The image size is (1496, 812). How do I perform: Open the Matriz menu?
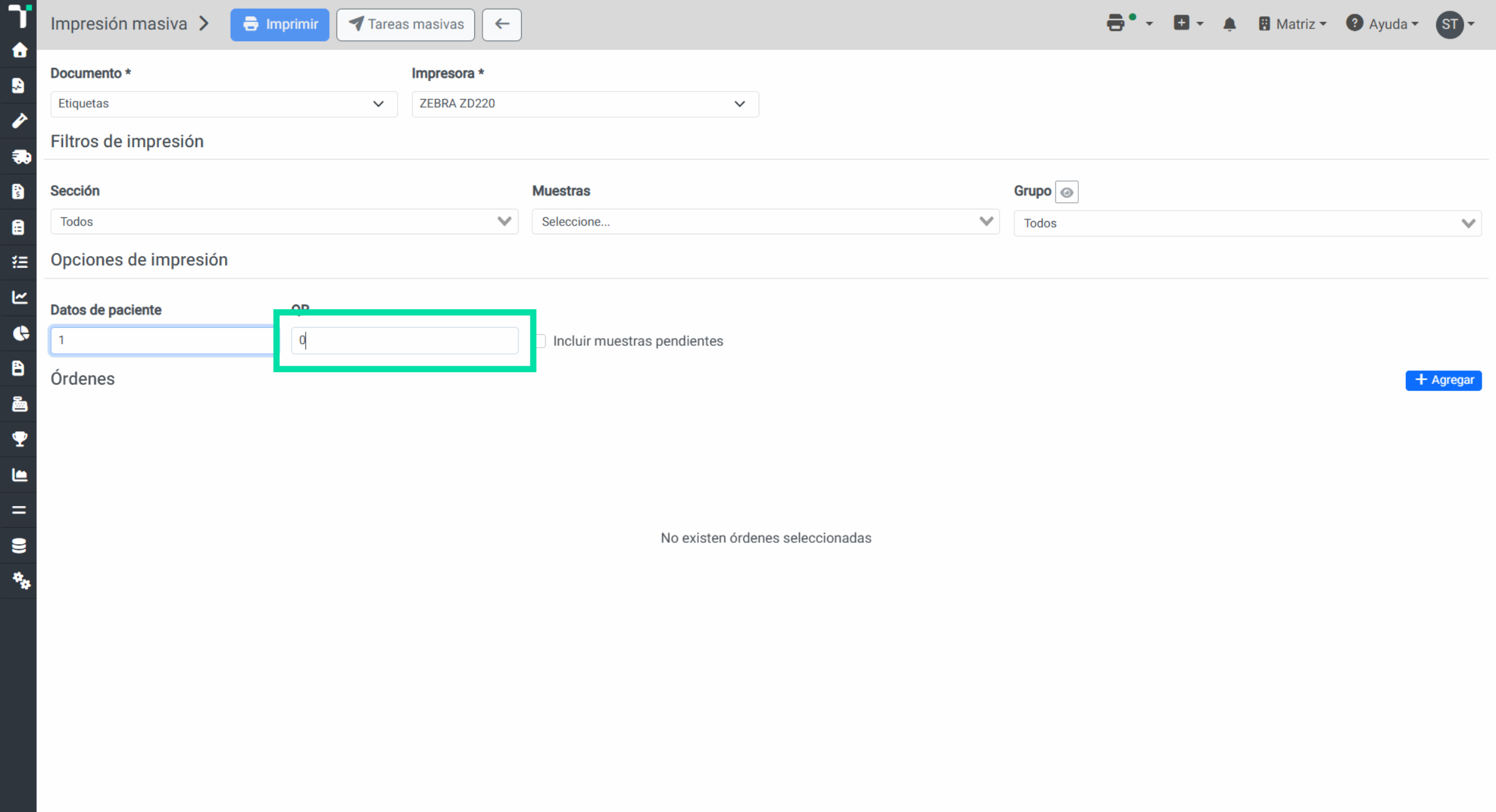point(1292,24)
